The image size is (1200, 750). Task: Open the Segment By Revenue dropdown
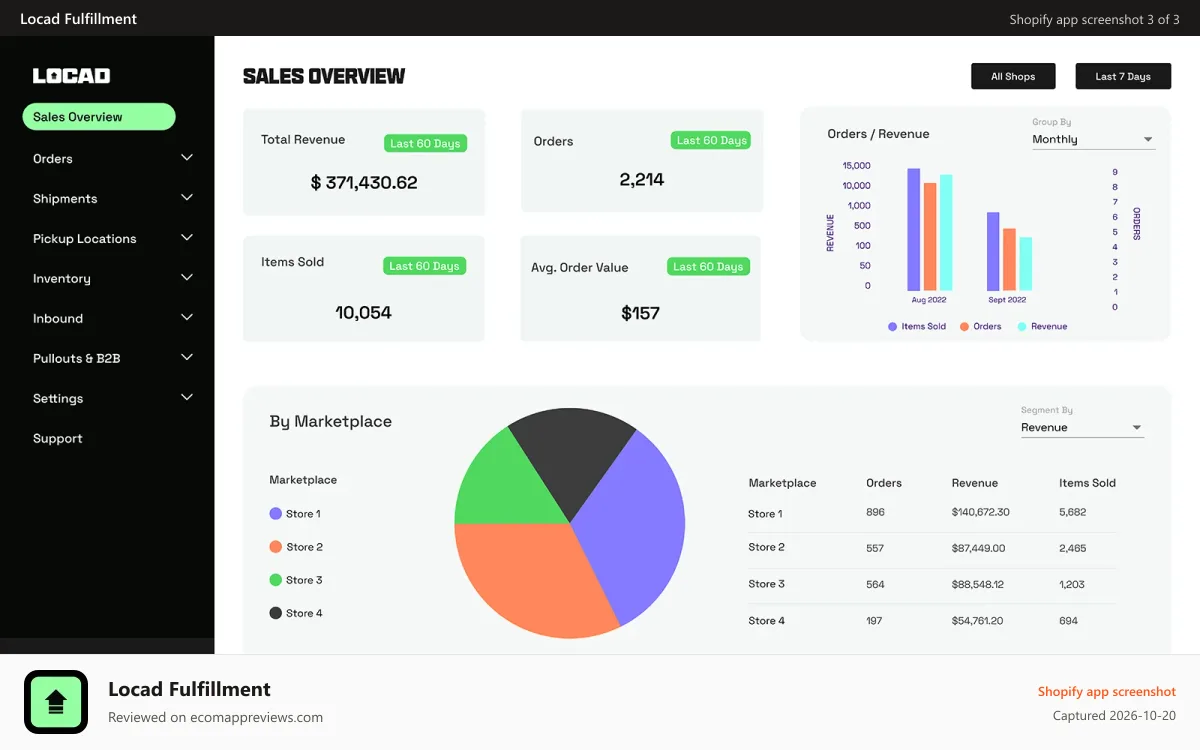click(1082, 428)
